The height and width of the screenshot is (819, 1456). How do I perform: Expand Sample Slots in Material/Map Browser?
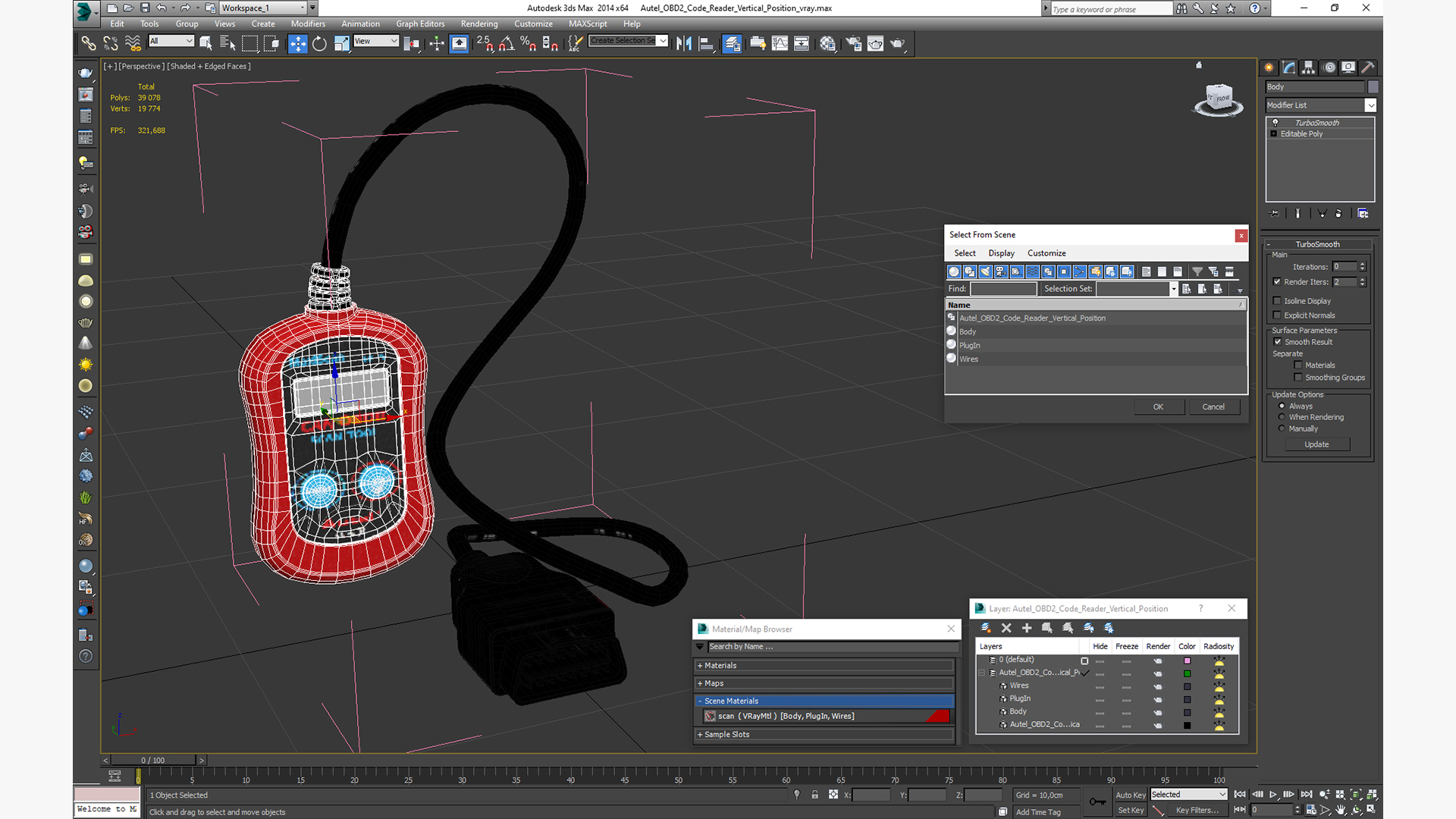[824, 735]
